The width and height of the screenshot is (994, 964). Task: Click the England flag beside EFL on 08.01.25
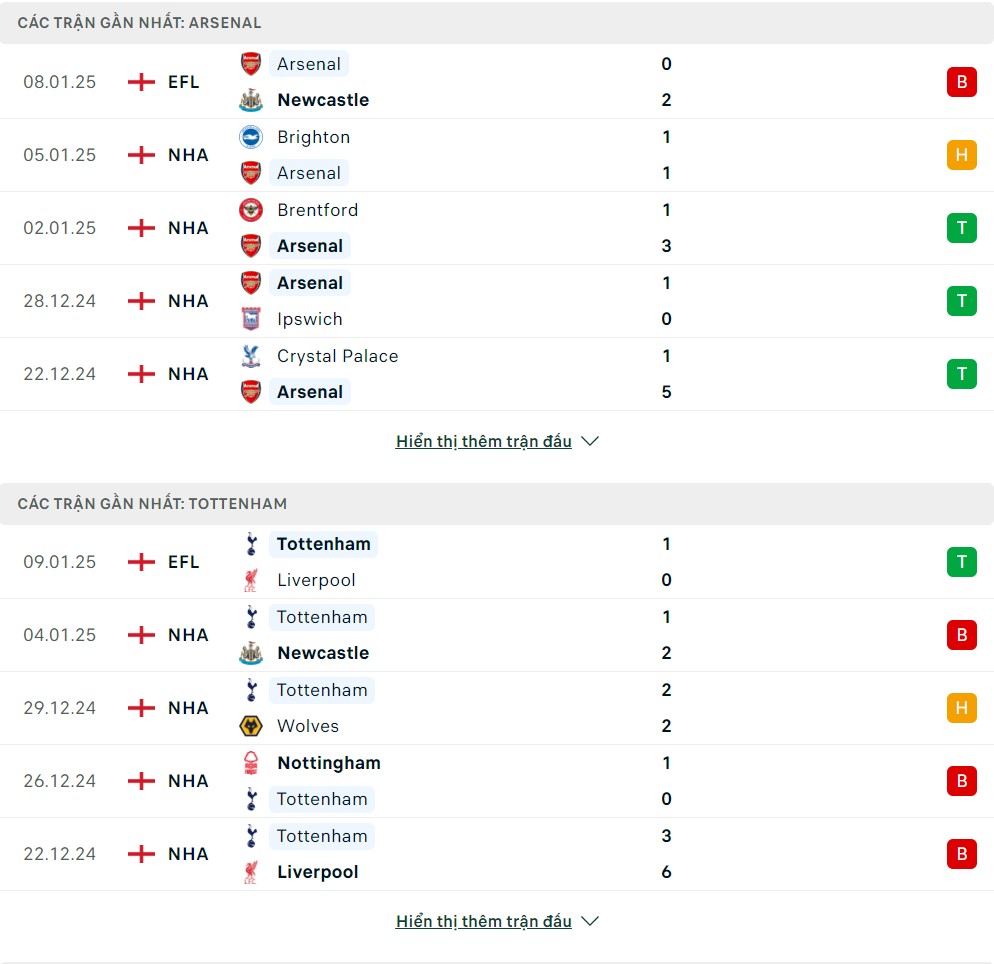coord(141,82)
